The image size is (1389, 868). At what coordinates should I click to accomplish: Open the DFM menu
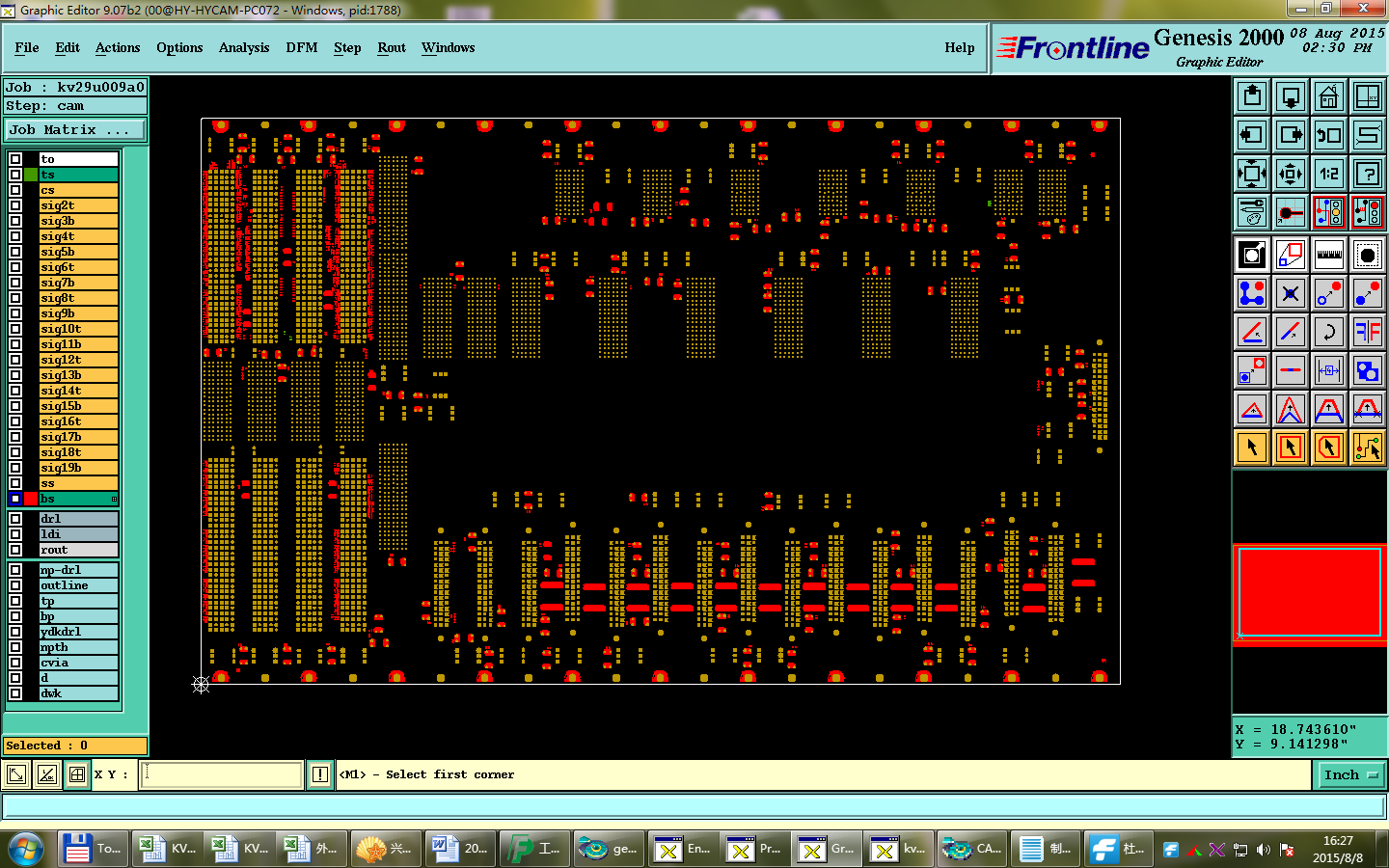[302, 47]
